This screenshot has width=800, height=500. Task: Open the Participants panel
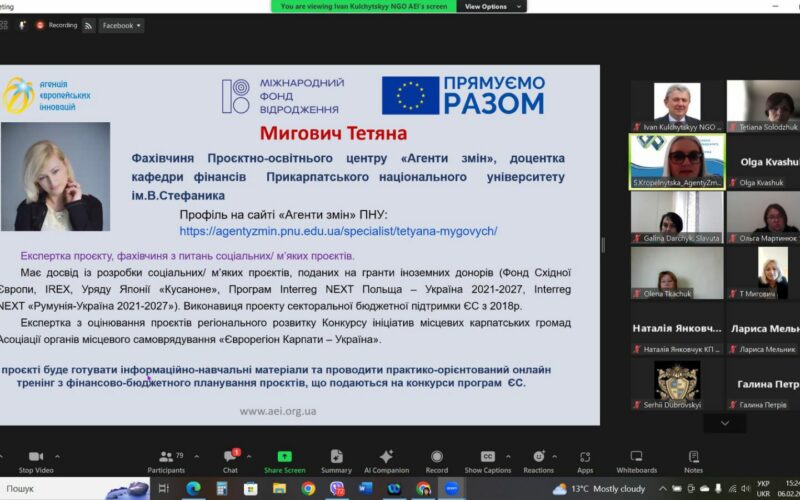(x=165, y=458)
